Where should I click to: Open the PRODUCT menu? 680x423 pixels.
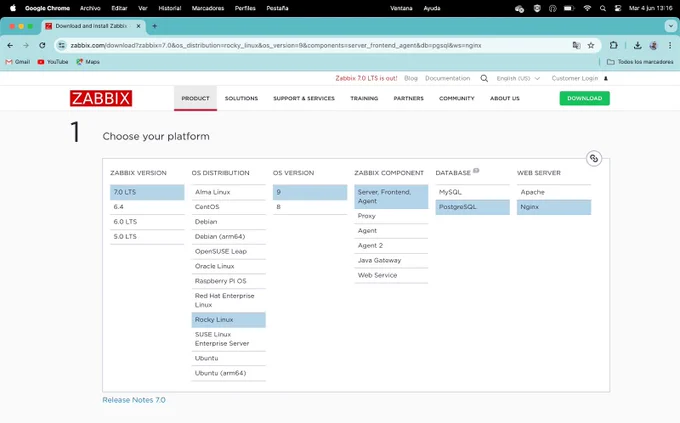click(196, 98)
